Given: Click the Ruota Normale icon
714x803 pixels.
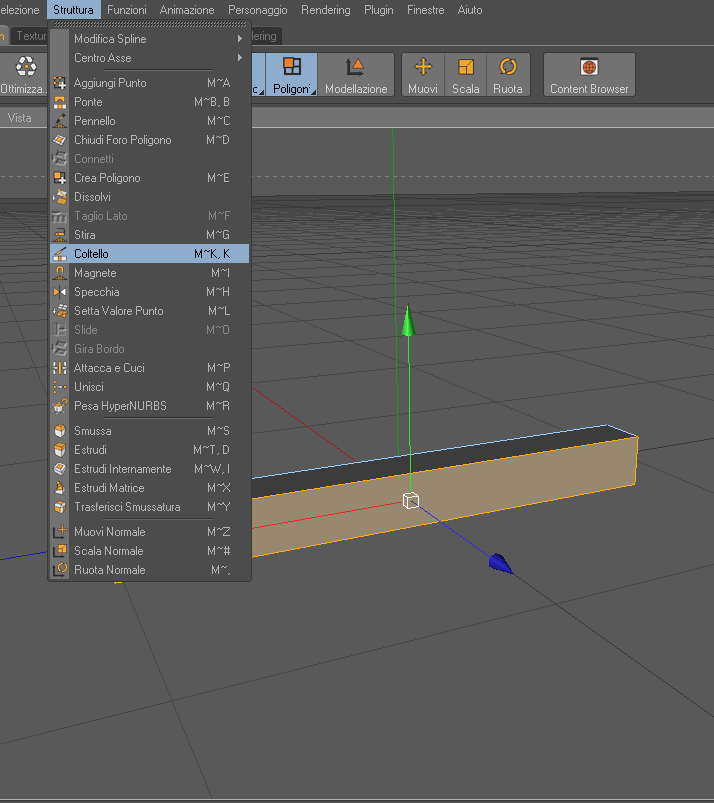Looking at the screenshot, I should 60,569.
